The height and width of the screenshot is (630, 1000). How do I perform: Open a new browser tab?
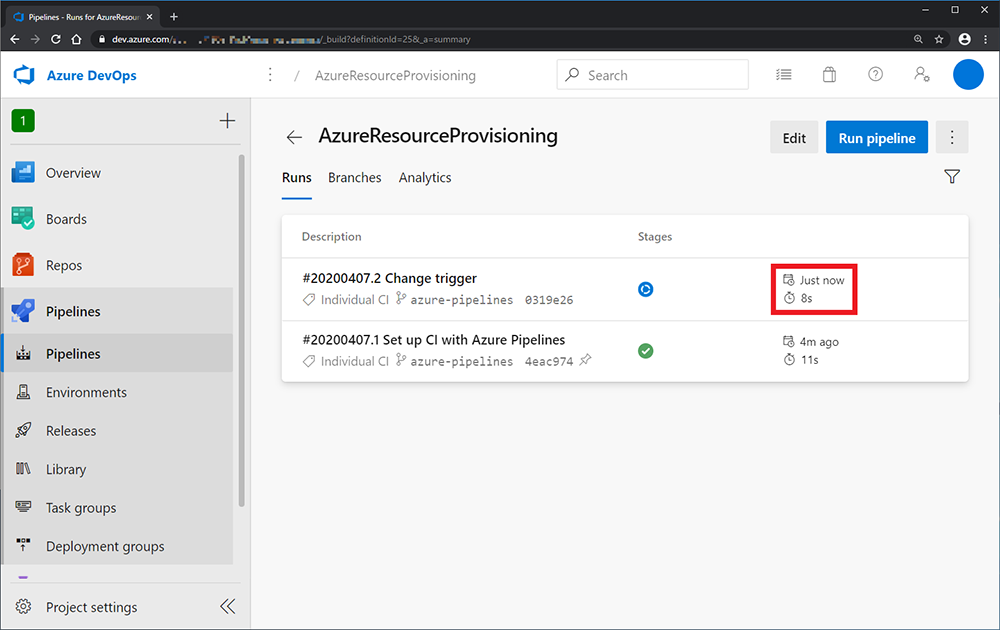pyautogui.click(x=174, y=17)
